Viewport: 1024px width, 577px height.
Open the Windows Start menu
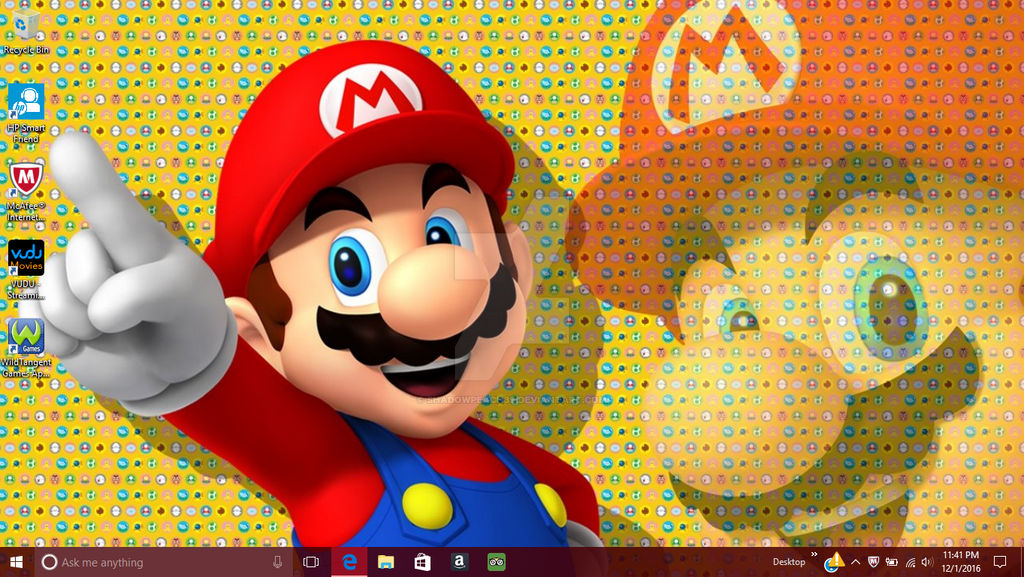(x=16, y=562)
